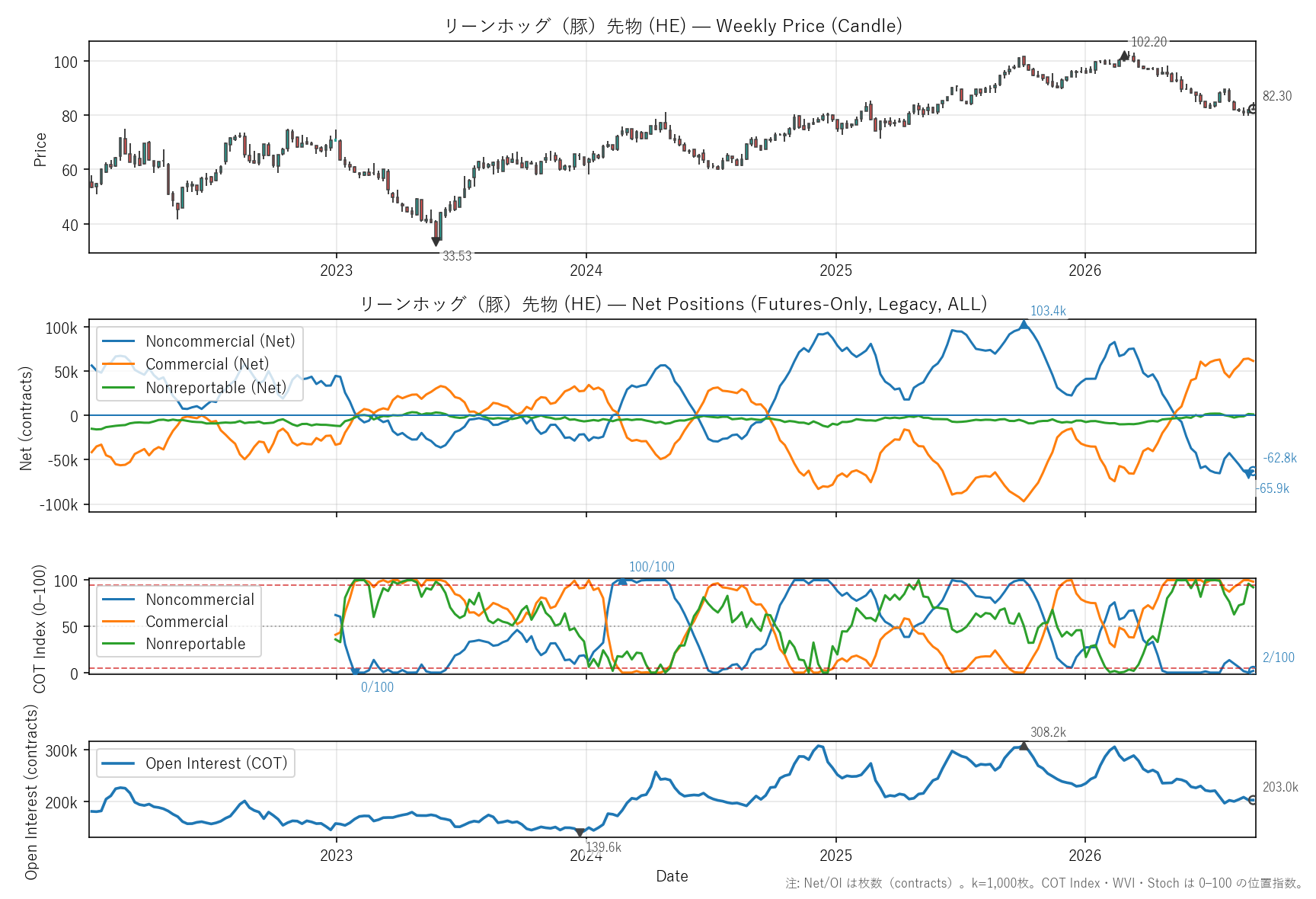Click the 100/100 COT index annotation
Image resolution: width=1316 pixels, height=899 pixels.
coord(652,567)
